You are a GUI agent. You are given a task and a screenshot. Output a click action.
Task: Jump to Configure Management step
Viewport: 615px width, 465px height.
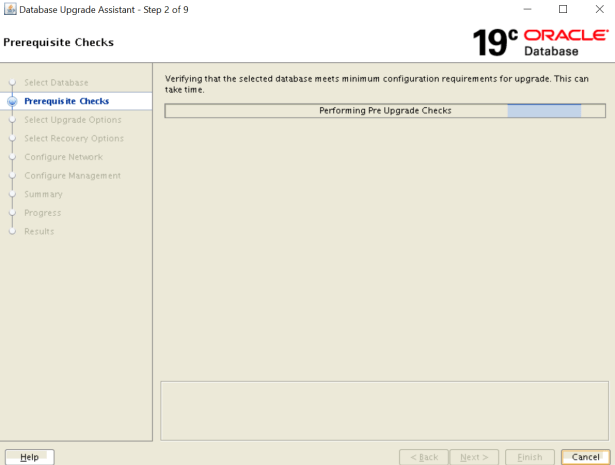pos(72,176)
